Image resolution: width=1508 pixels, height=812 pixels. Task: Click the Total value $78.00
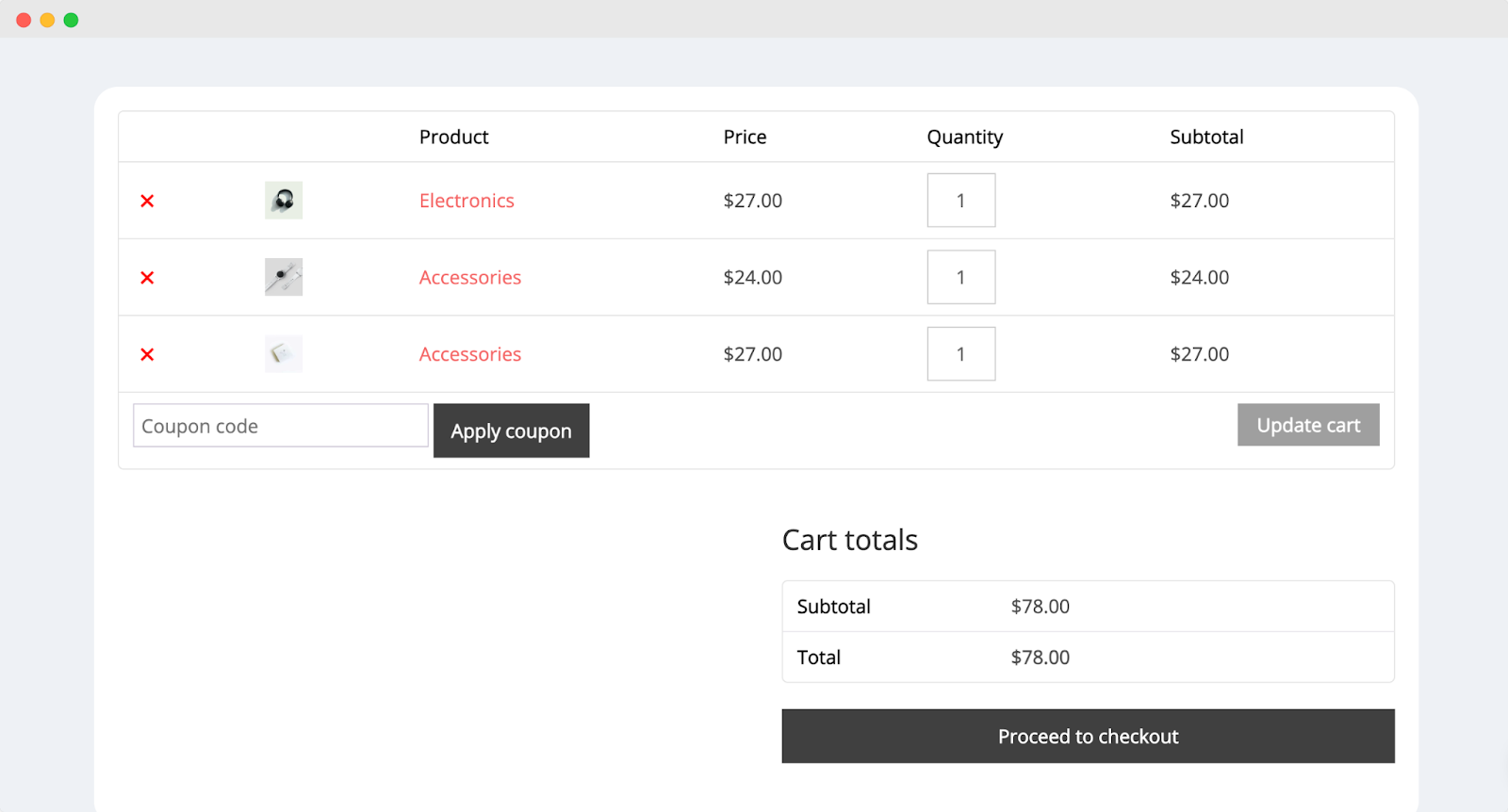click(1041, 658)
